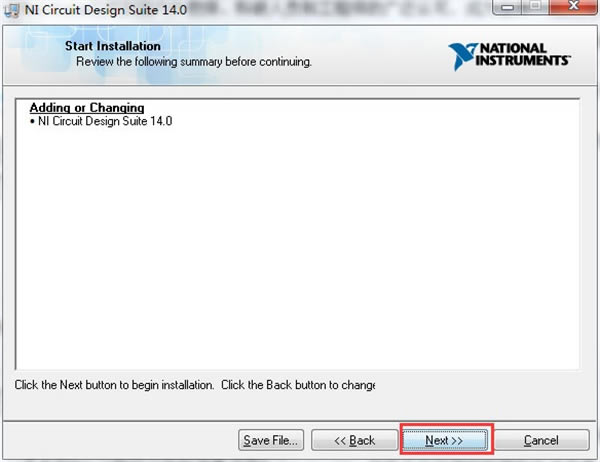Minimize the installer window
600x462 pixels.
pyautogui.click(x=510, y=9)
